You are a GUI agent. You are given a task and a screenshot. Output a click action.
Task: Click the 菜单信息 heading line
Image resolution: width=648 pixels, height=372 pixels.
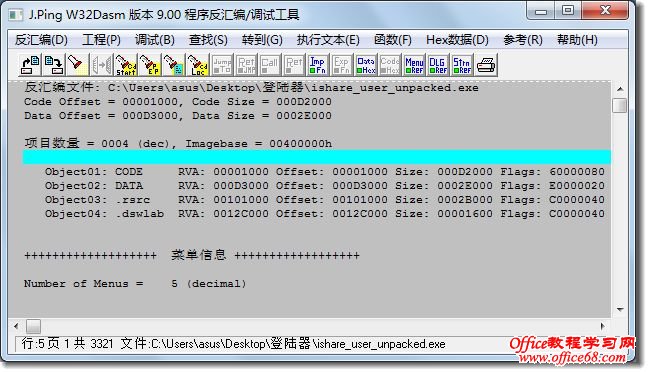[192, 255]
